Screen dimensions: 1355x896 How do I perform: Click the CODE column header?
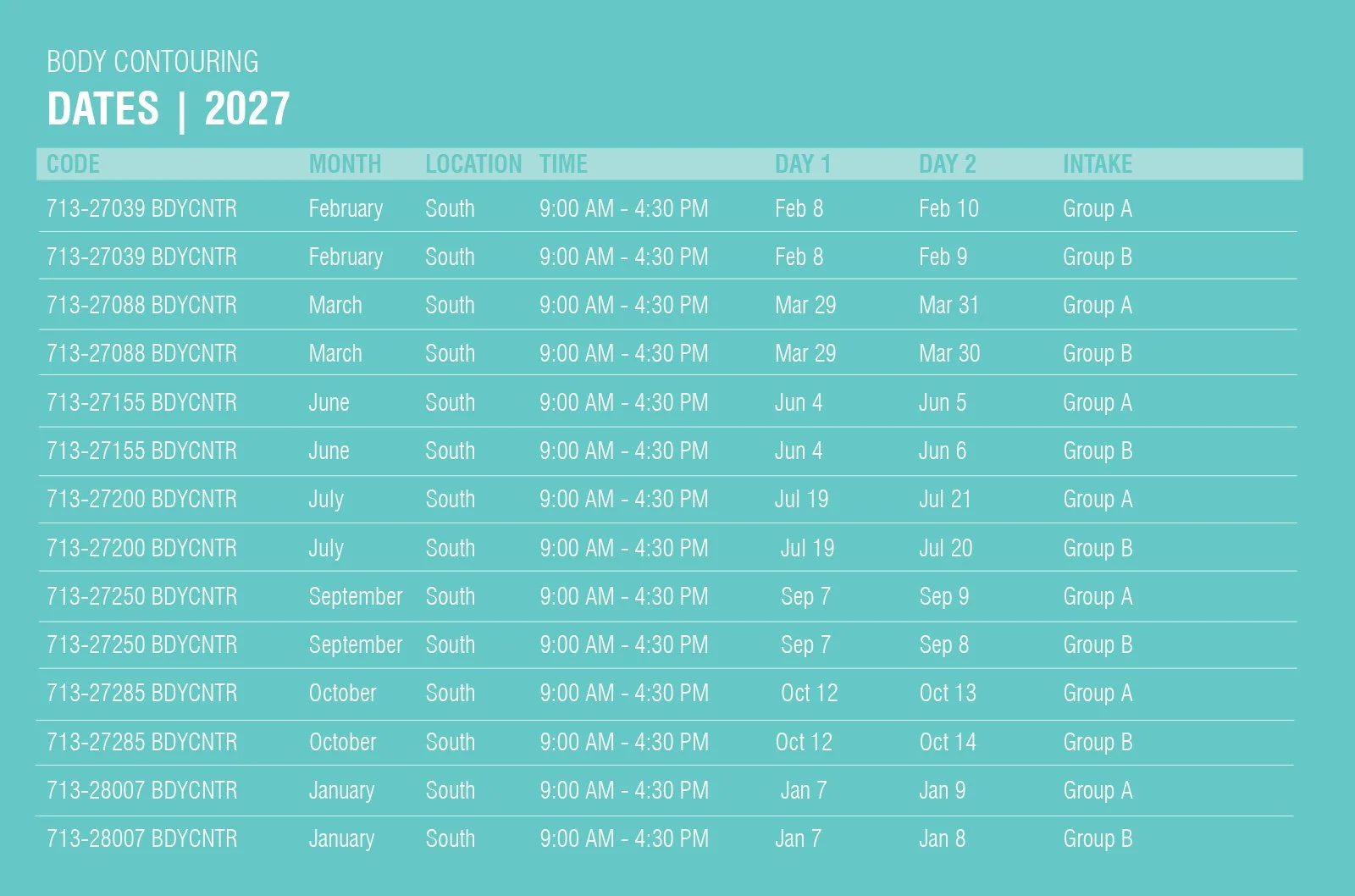click(73, 164)
